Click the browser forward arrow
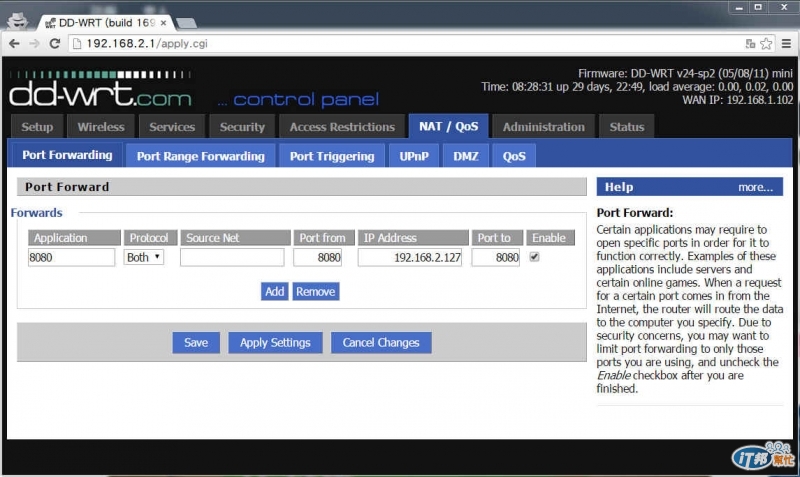Screen dimensions: 800x477 click(34, 44)
